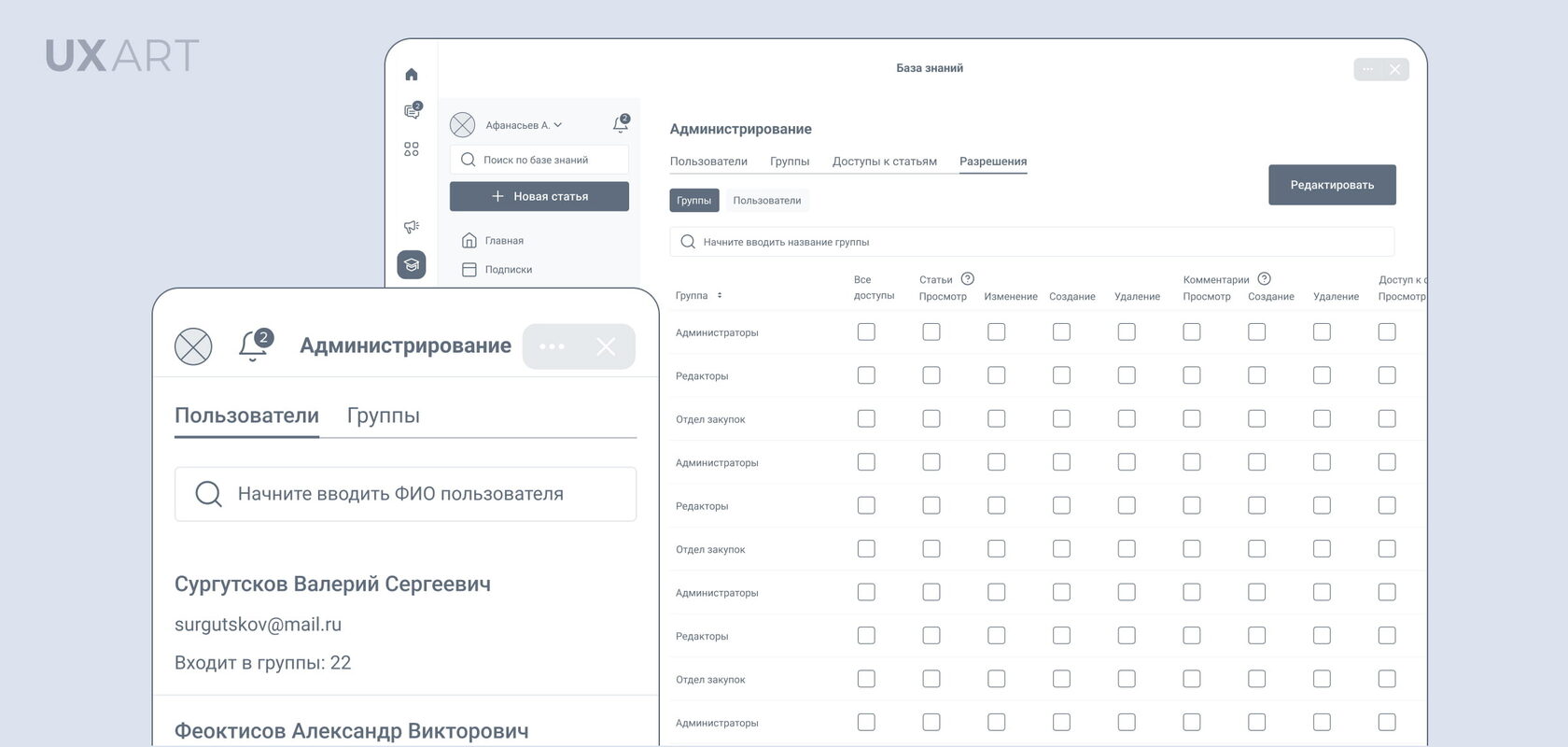This screenshot has height=747, width=1568.
Task: Close the mobile Администрирование panel
Action: (606, 346)
